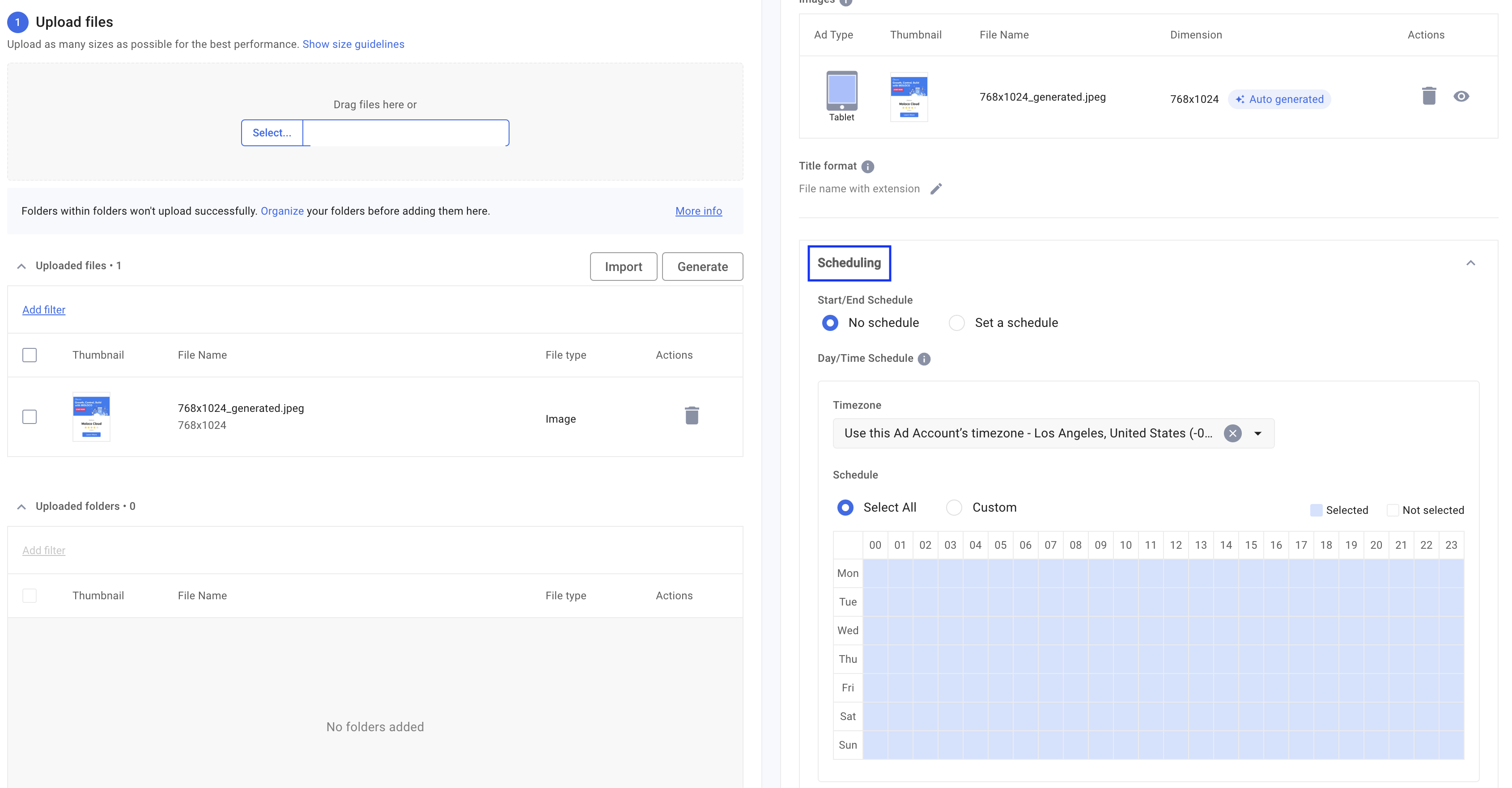Viewport: 1512px width, 788px height.
Task: Click Add filter under Uploaded files
Action: pyautogui.click(x=43, y=310)
